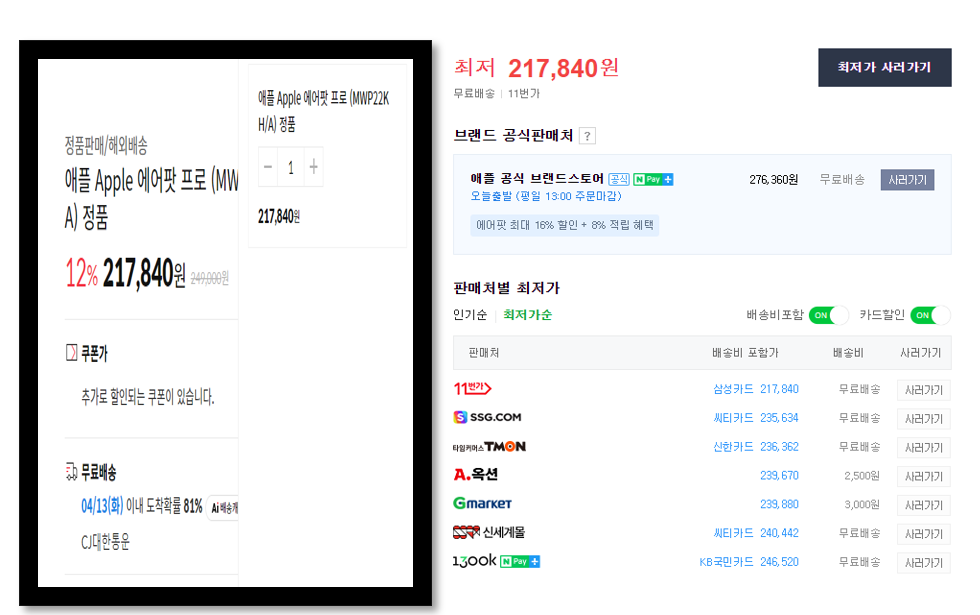Click 사러가기 in the TMON row
This screenshot has height=615, width=980.
[923, 448]
